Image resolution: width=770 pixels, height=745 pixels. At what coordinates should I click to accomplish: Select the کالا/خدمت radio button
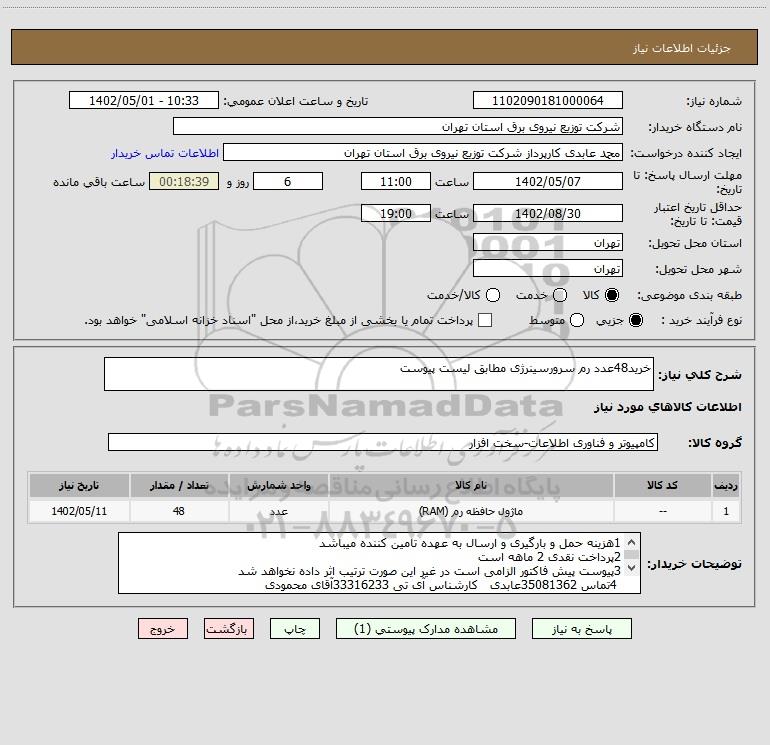click(493, 295)
